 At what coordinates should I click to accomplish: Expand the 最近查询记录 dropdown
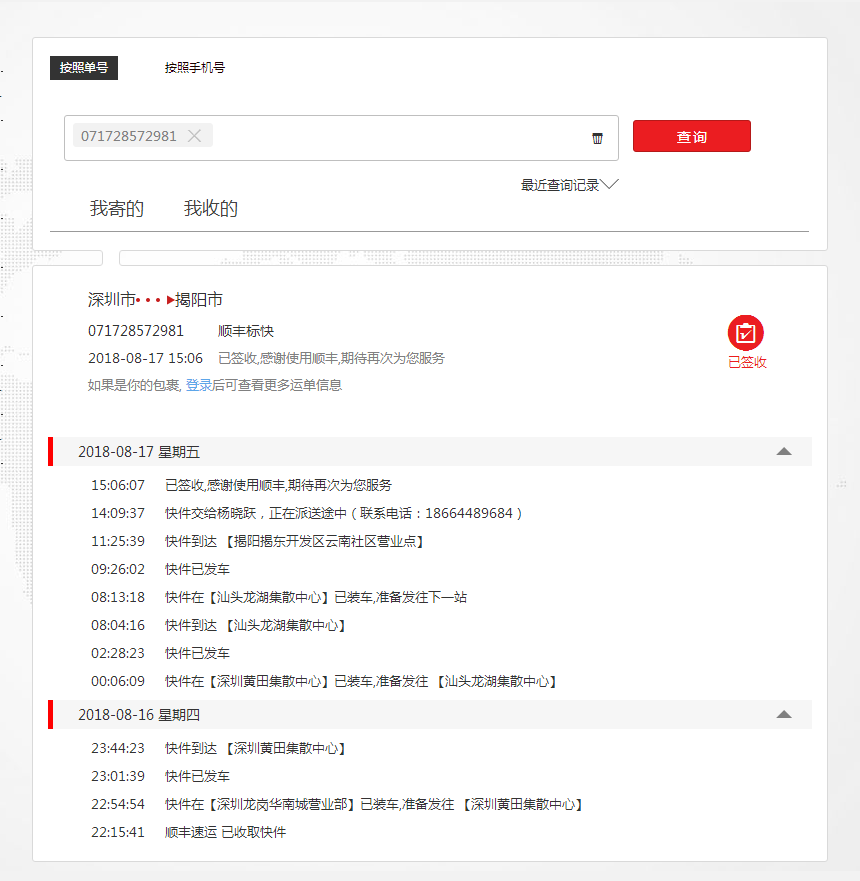point(569,185)
